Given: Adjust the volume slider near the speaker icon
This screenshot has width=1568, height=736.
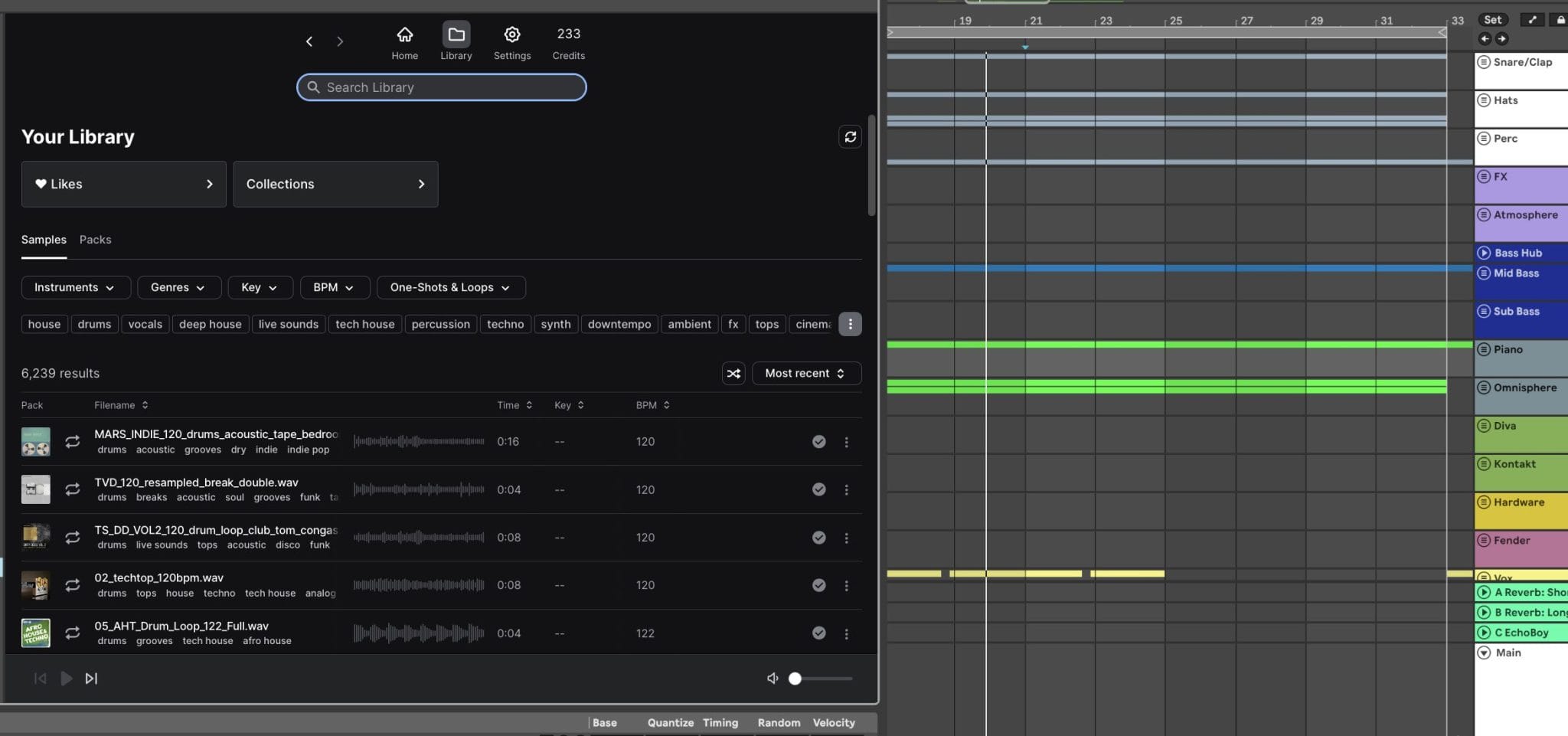Looking at the screenshot, I should tap(796, 678).
